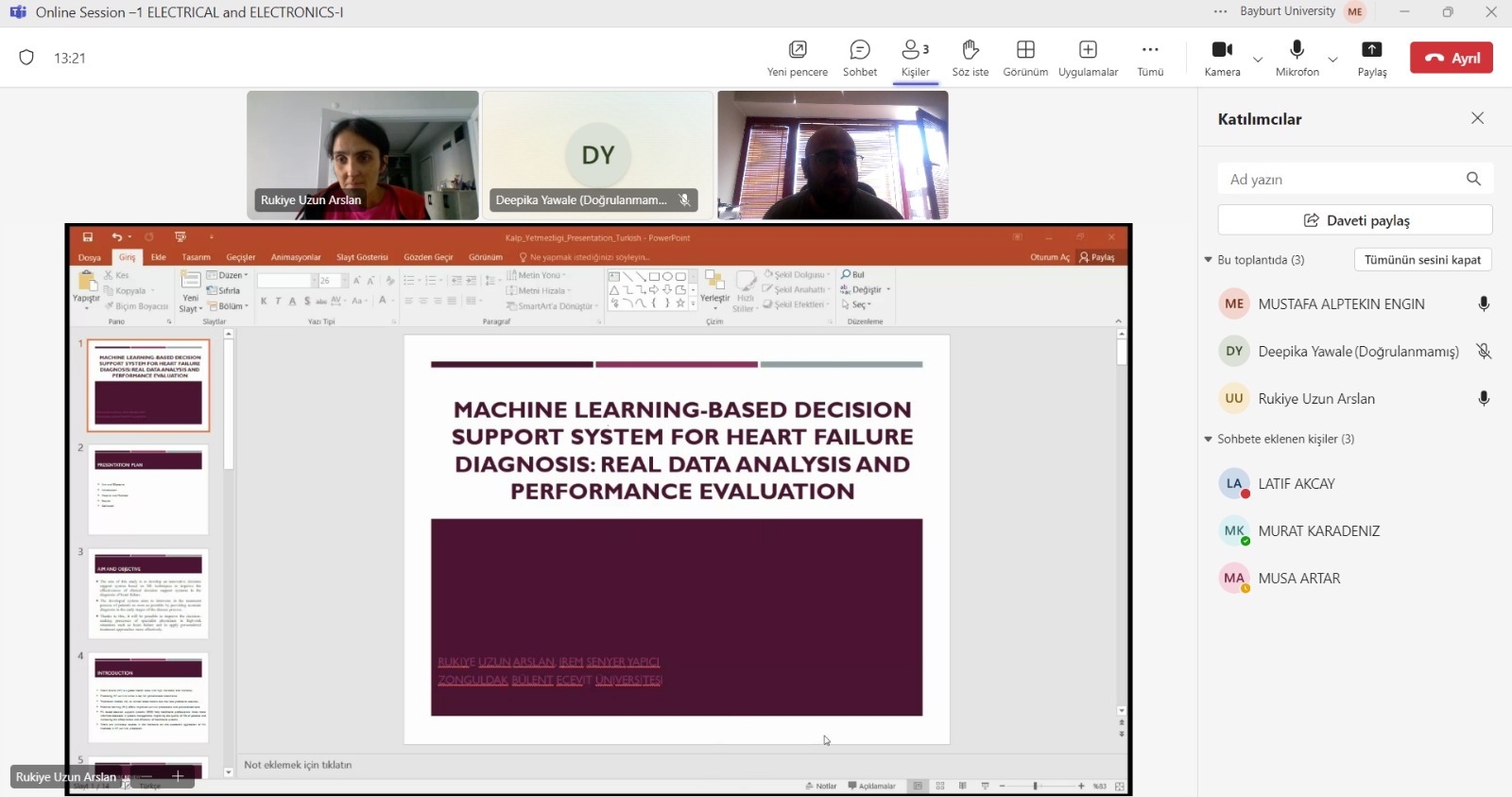Toggle the Kamera on or off
This screenshot has width=1512, height=797.
1222,58
